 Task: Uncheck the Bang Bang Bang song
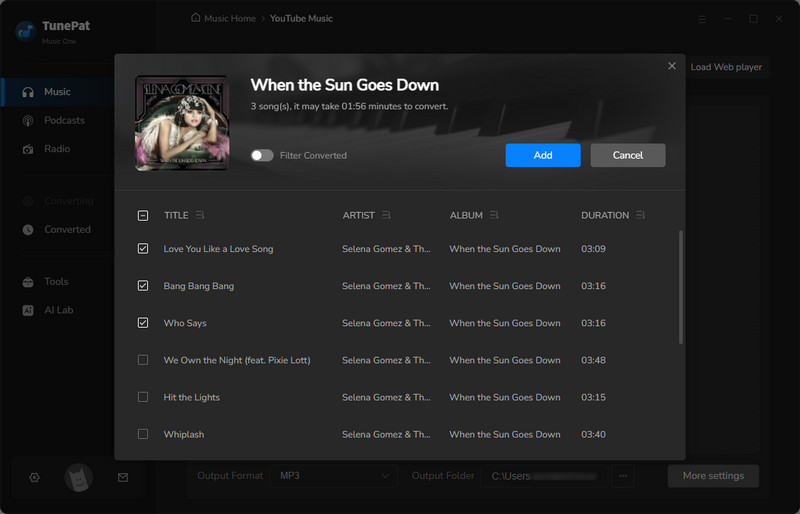click(143, 286)
